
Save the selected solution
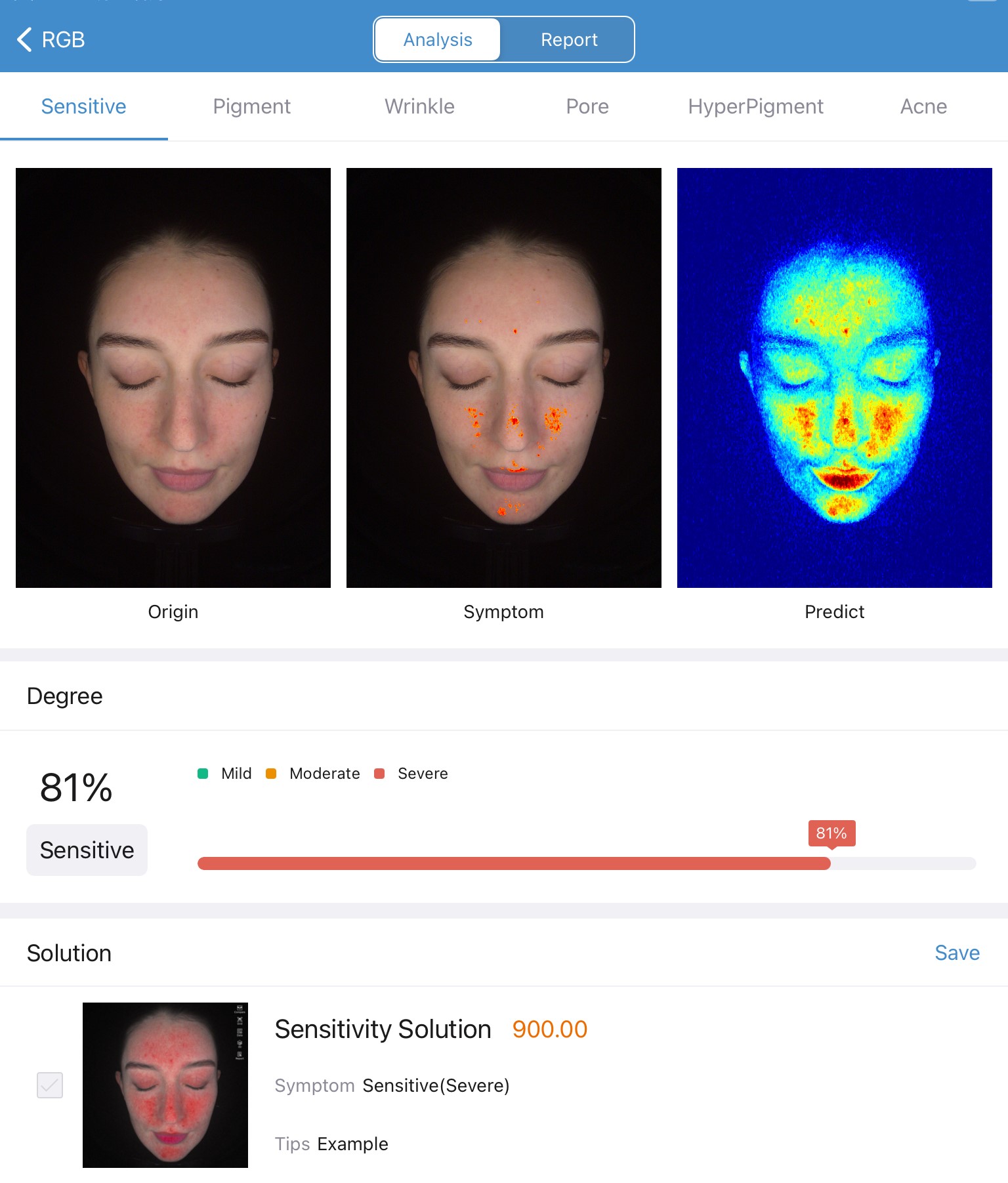click(957, 953)
